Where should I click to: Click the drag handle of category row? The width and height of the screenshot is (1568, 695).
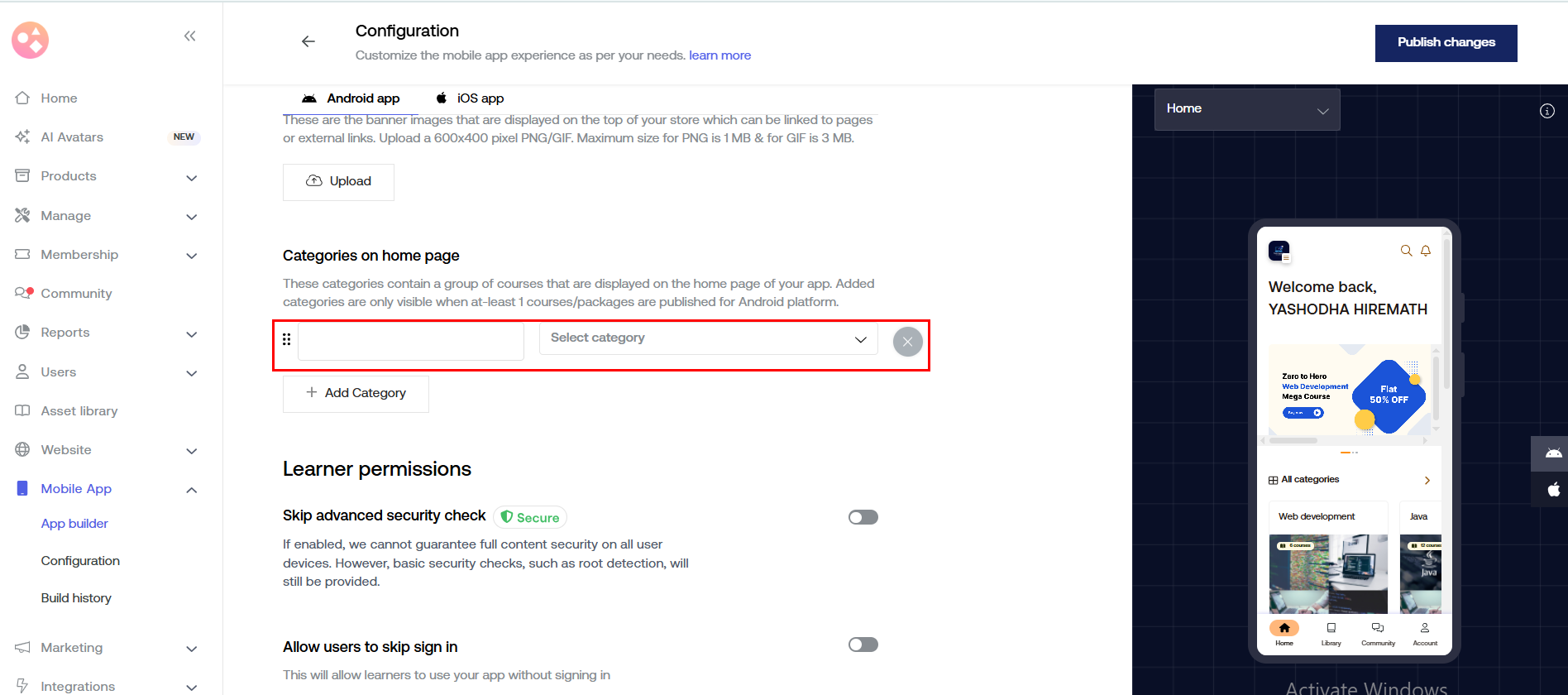tap(287, 339)
